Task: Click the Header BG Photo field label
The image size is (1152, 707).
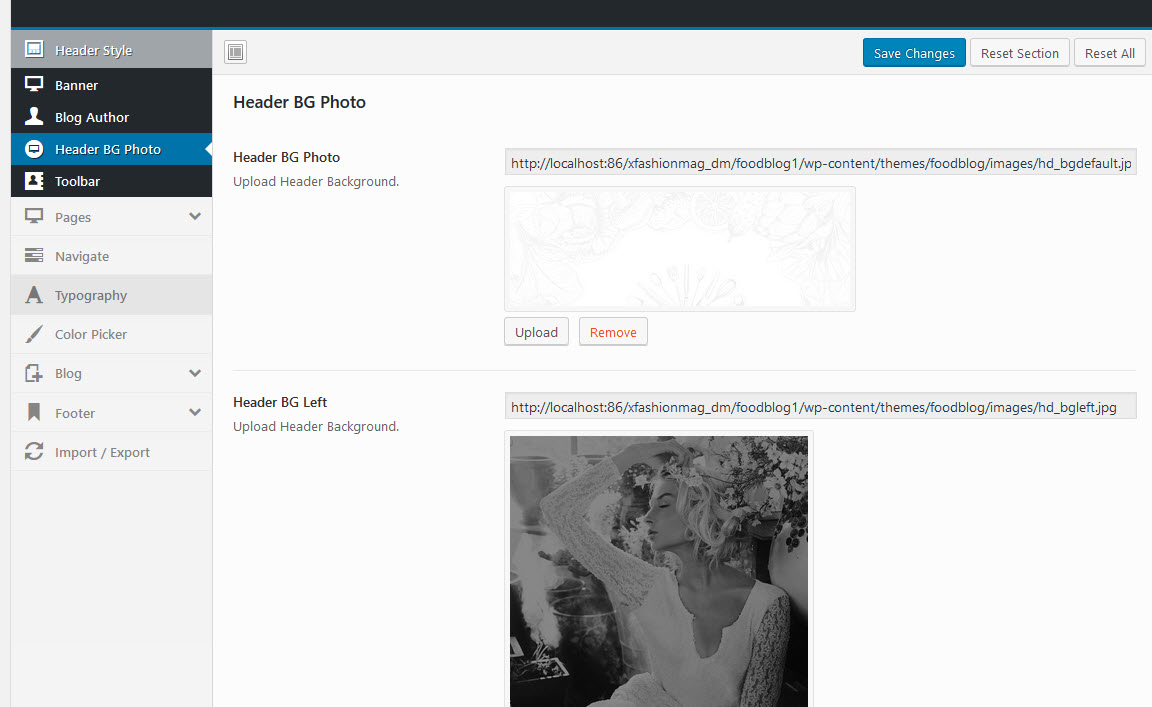Action: [x=287, y=157]
